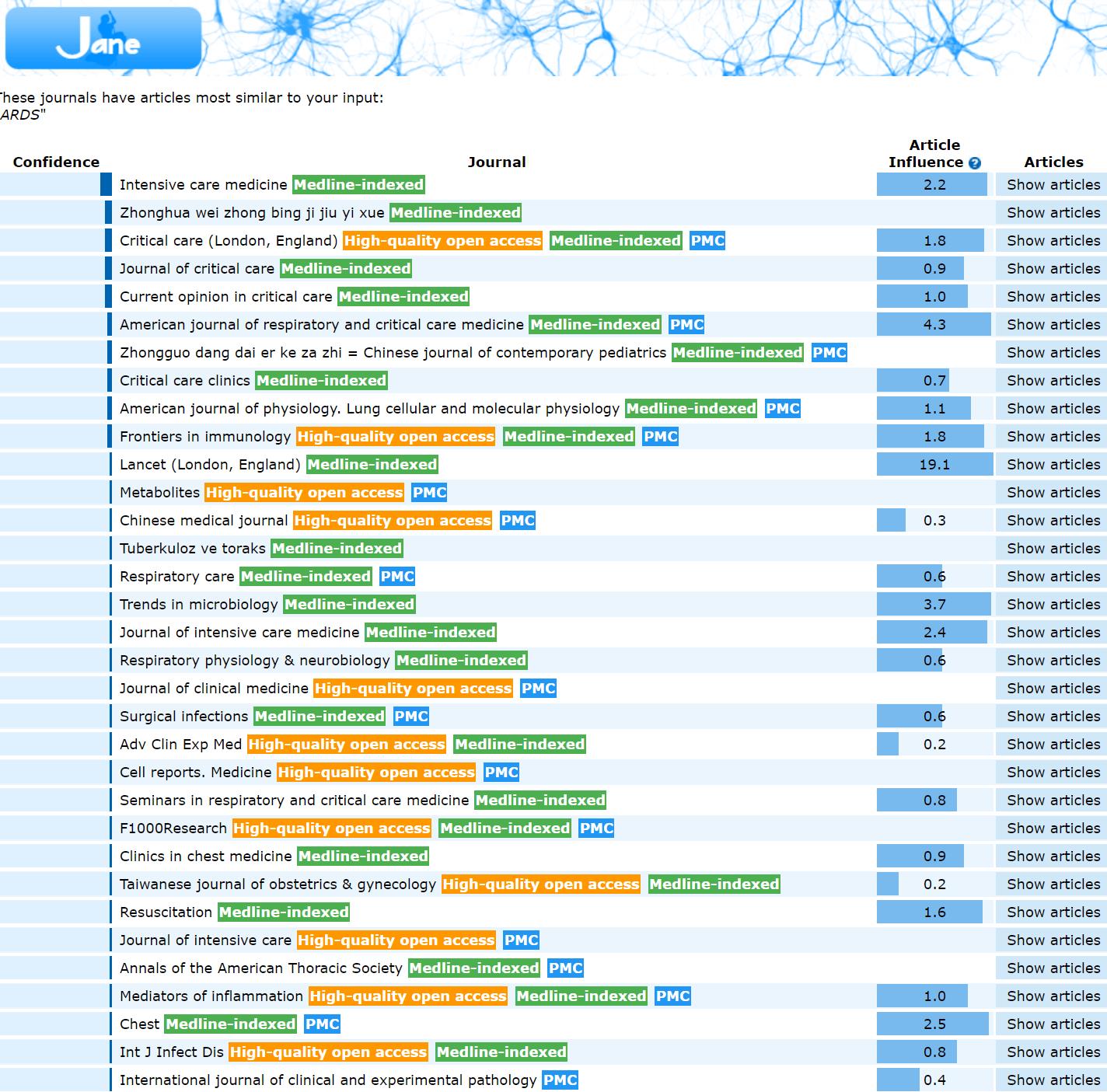Click the Lancet 19.1 article influence bar
Image resolution: width=1107 pixels, height=1092 pixels.
(x=934, y=465)
